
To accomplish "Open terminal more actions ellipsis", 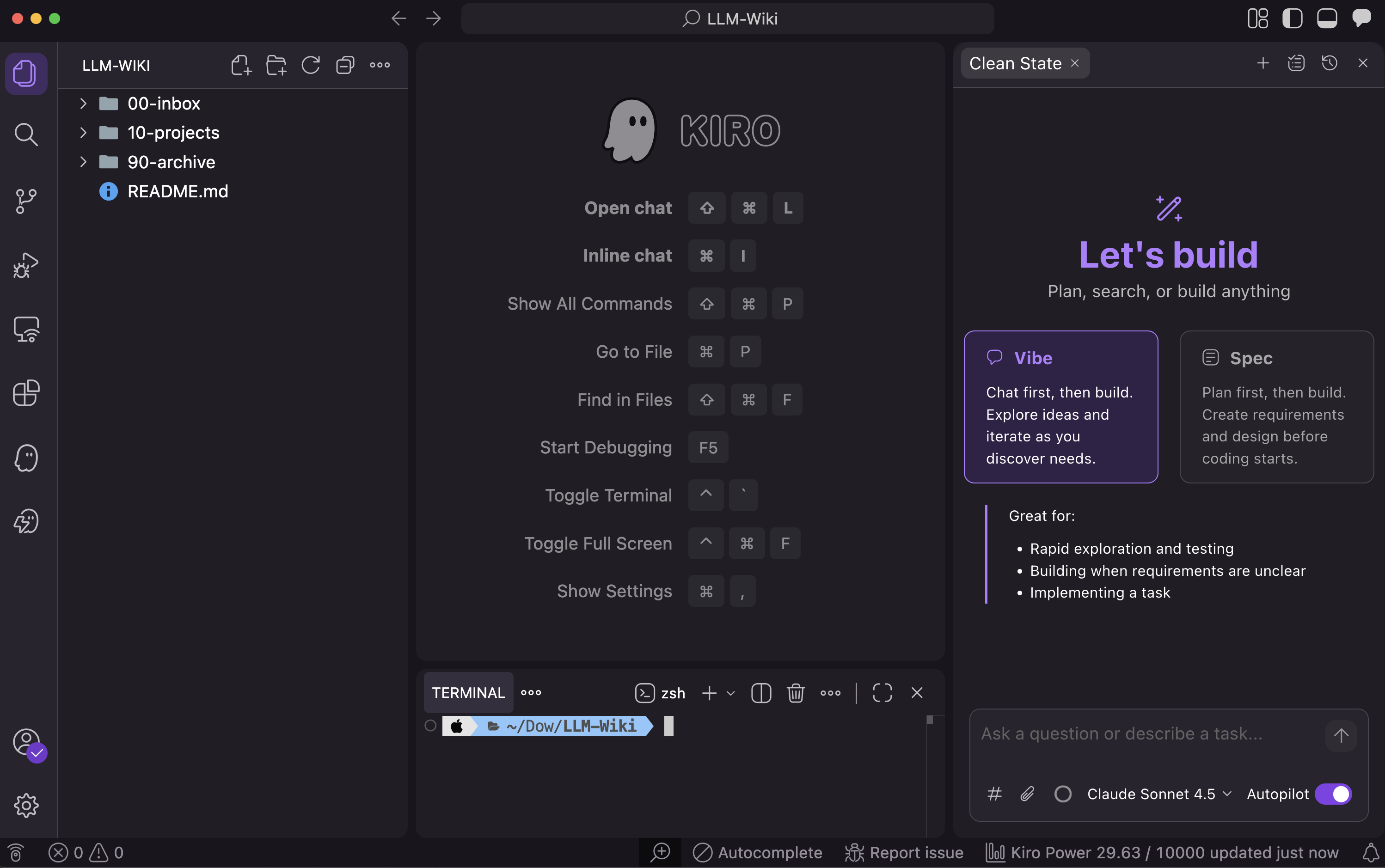I will click(830, 693).
